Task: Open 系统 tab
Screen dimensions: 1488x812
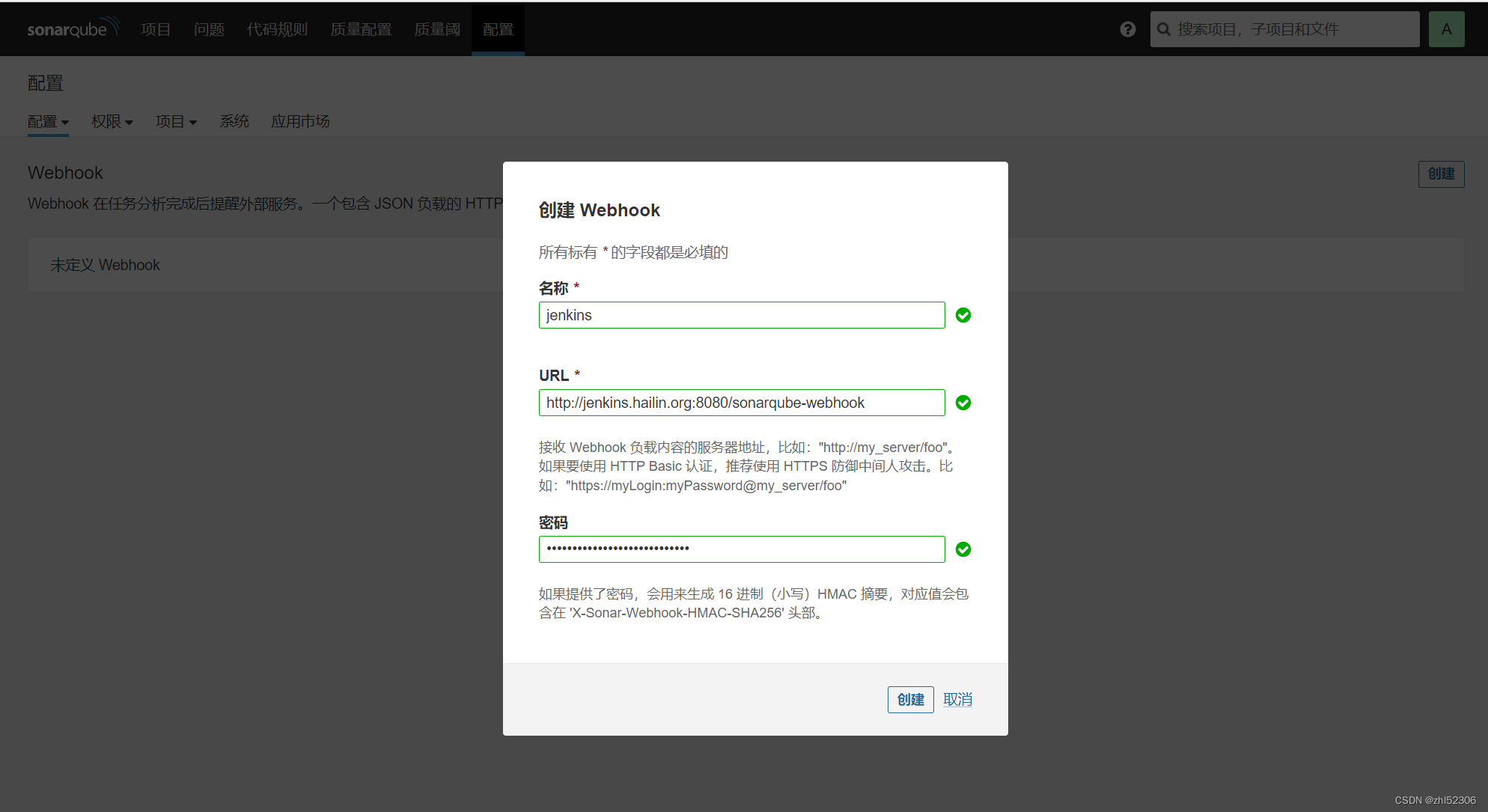Action: [234, 121]
